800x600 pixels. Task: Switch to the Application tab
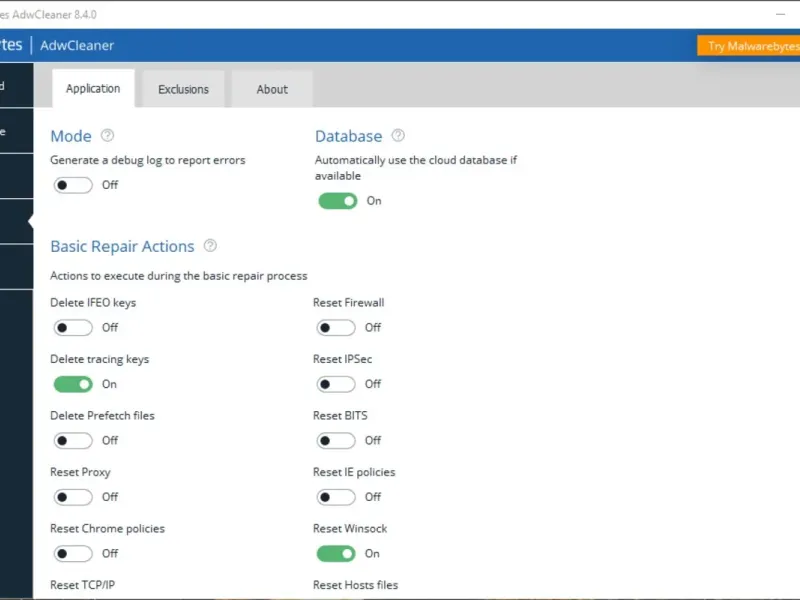93,89
